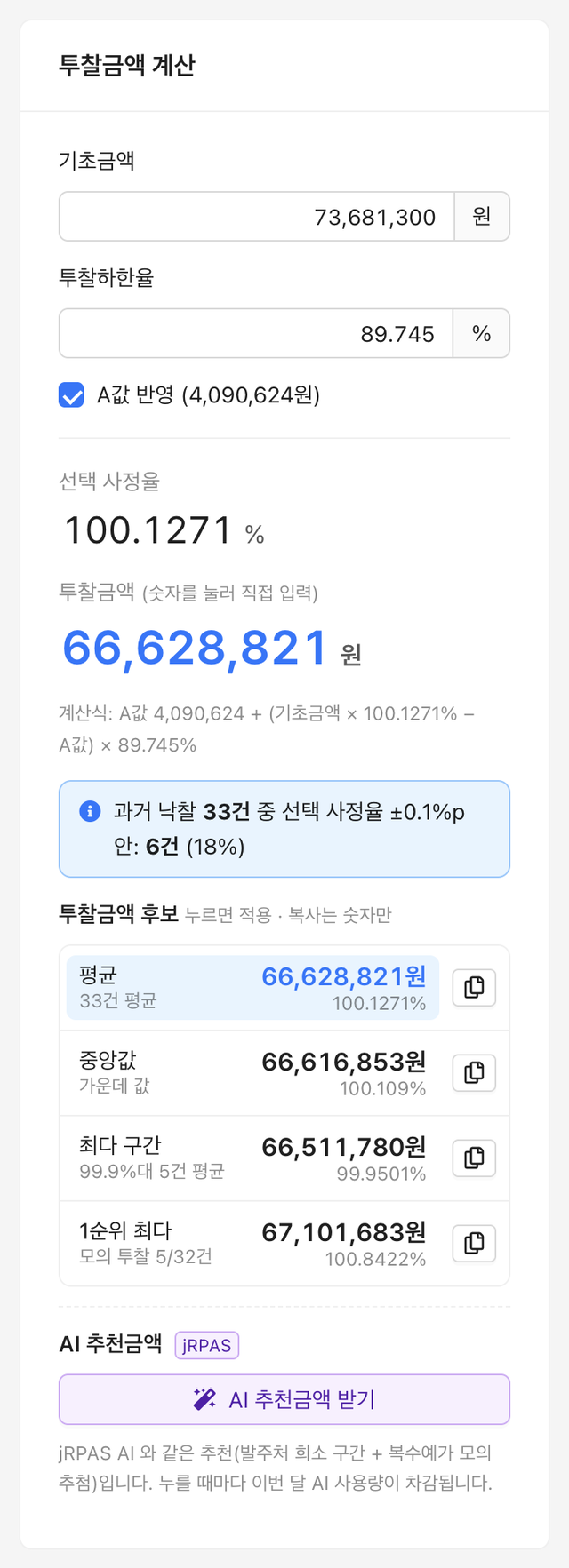Select the 최다 구간 candidate row
This screenshot has width=569, height=1568.
point(252,1158)
